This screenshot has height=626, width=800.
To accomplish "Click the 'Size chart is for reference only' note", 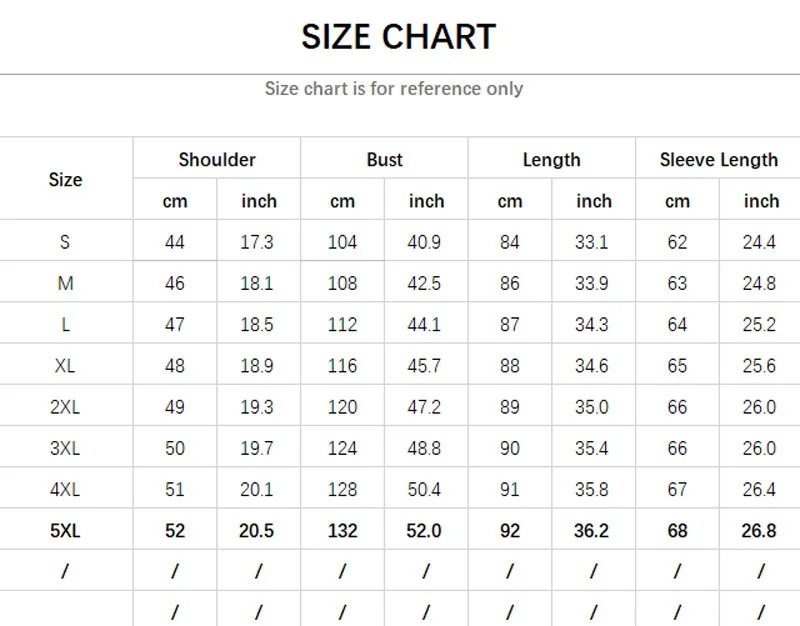I will pos(393,89).
